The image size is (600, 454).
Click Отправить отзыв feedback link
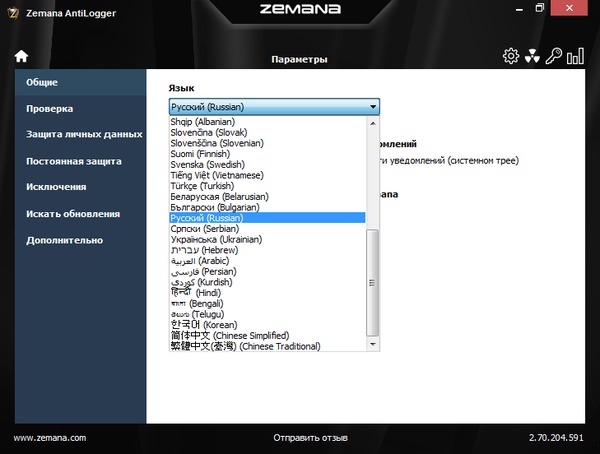click(x=310, y=438)
